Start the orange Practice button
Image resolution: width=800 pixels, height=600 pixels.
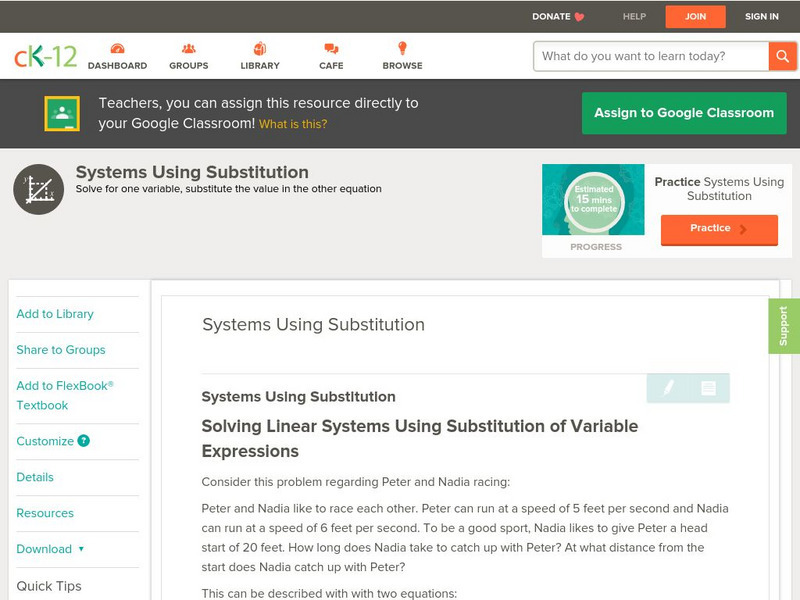point(718,229)
